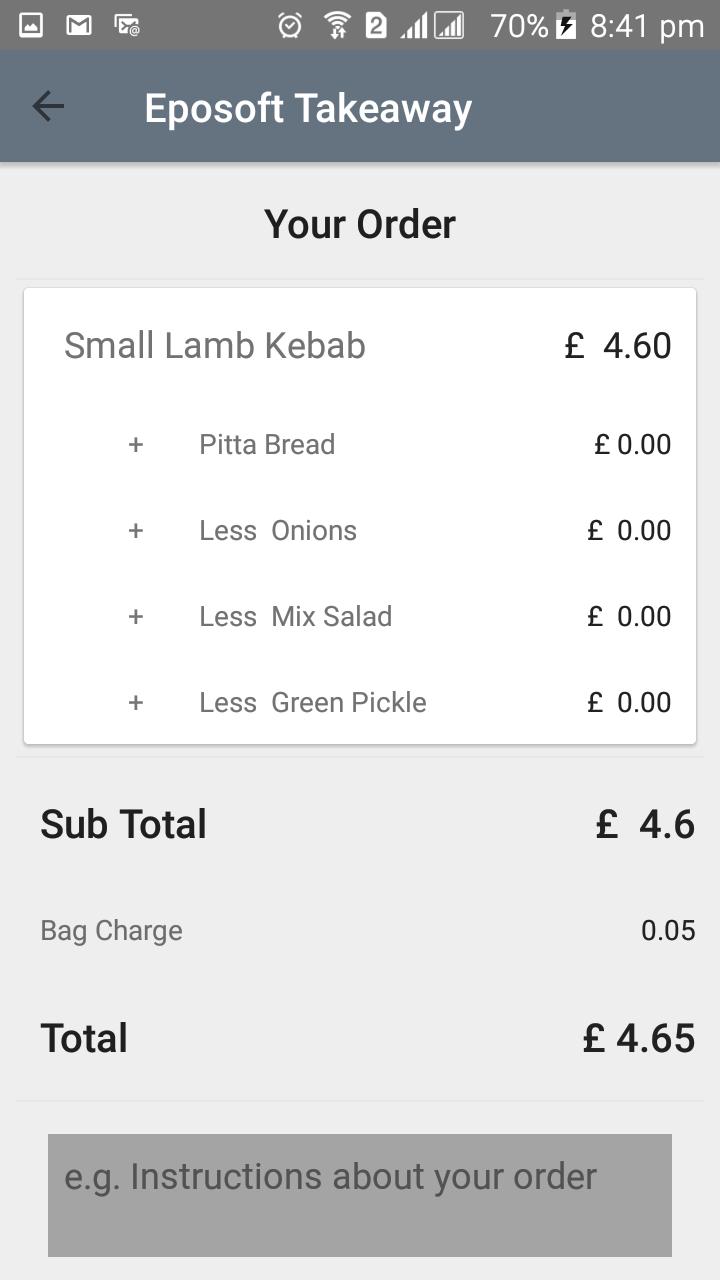
Task: Tap the alarm clock status icon
Action: (x=290, y=25)
